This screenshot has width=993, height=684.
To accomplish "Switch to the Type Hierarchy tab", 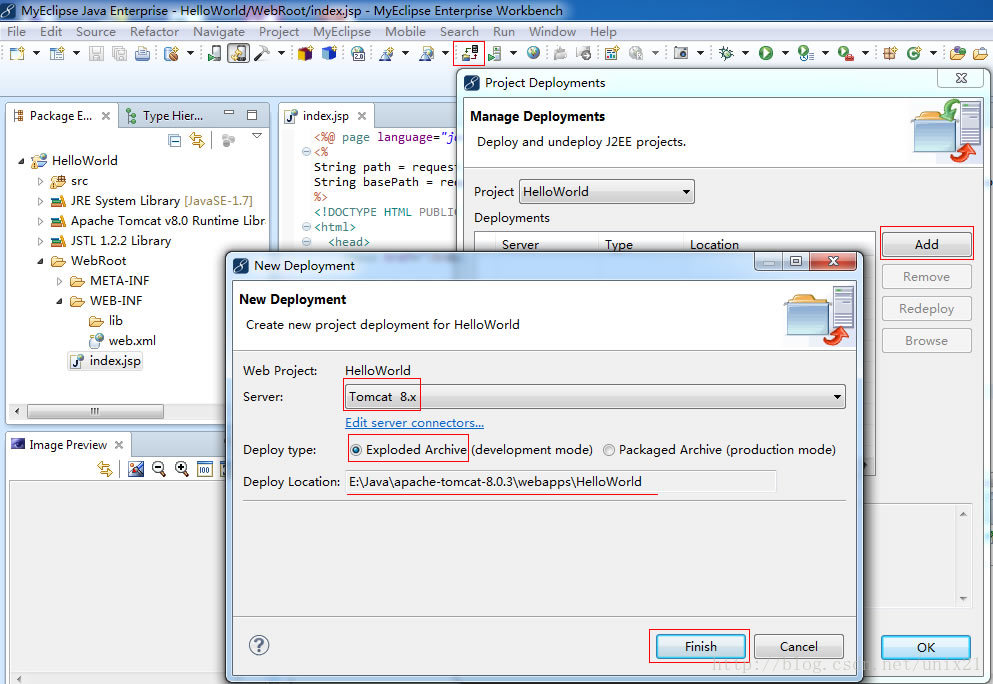I will [x=164, y=116].
